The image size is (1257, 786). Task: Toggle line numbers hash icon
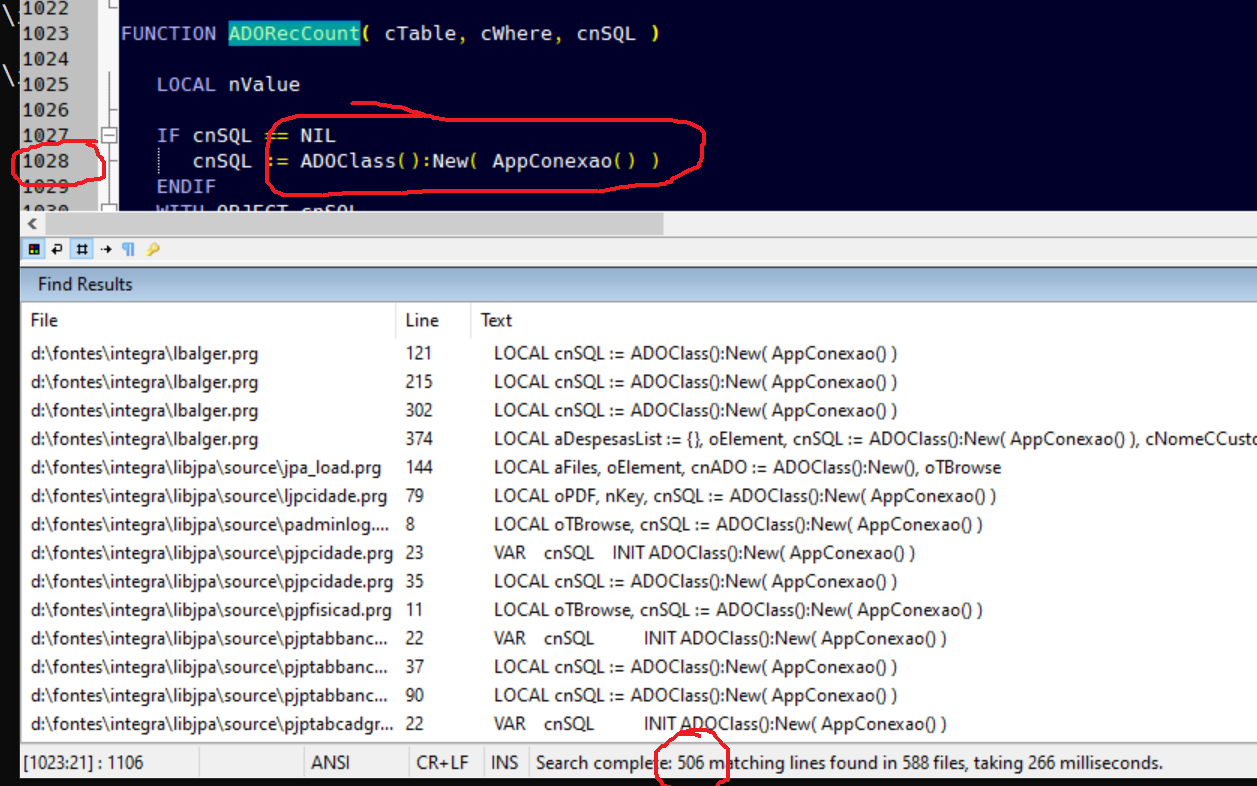point(82,249)
